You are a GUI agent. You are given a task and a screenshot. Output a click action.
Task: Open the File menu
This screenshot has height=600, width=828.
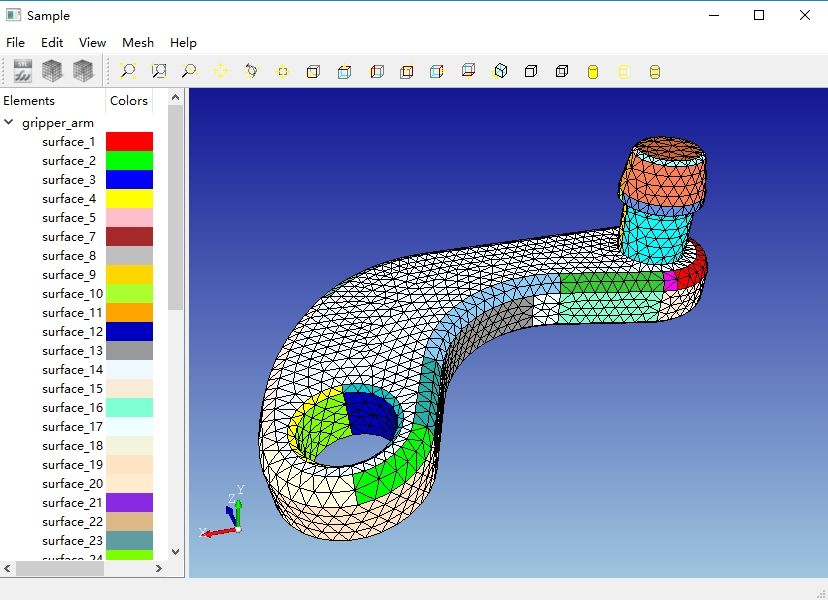tap(15, 43)
